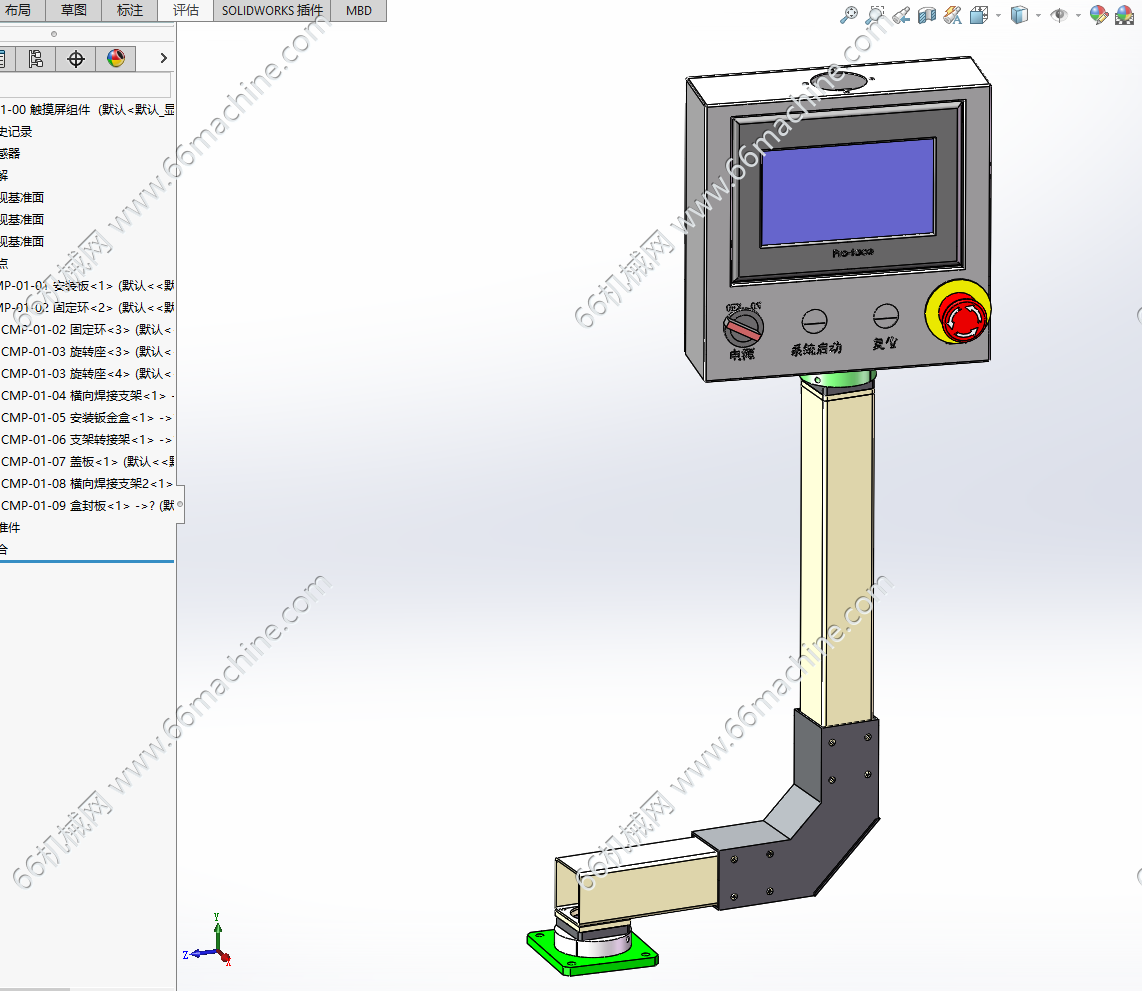The height and width of the screenshot is (991, 1142).
Task: Click the Hide/Show Items eye icon
Action: (1059, 15)
